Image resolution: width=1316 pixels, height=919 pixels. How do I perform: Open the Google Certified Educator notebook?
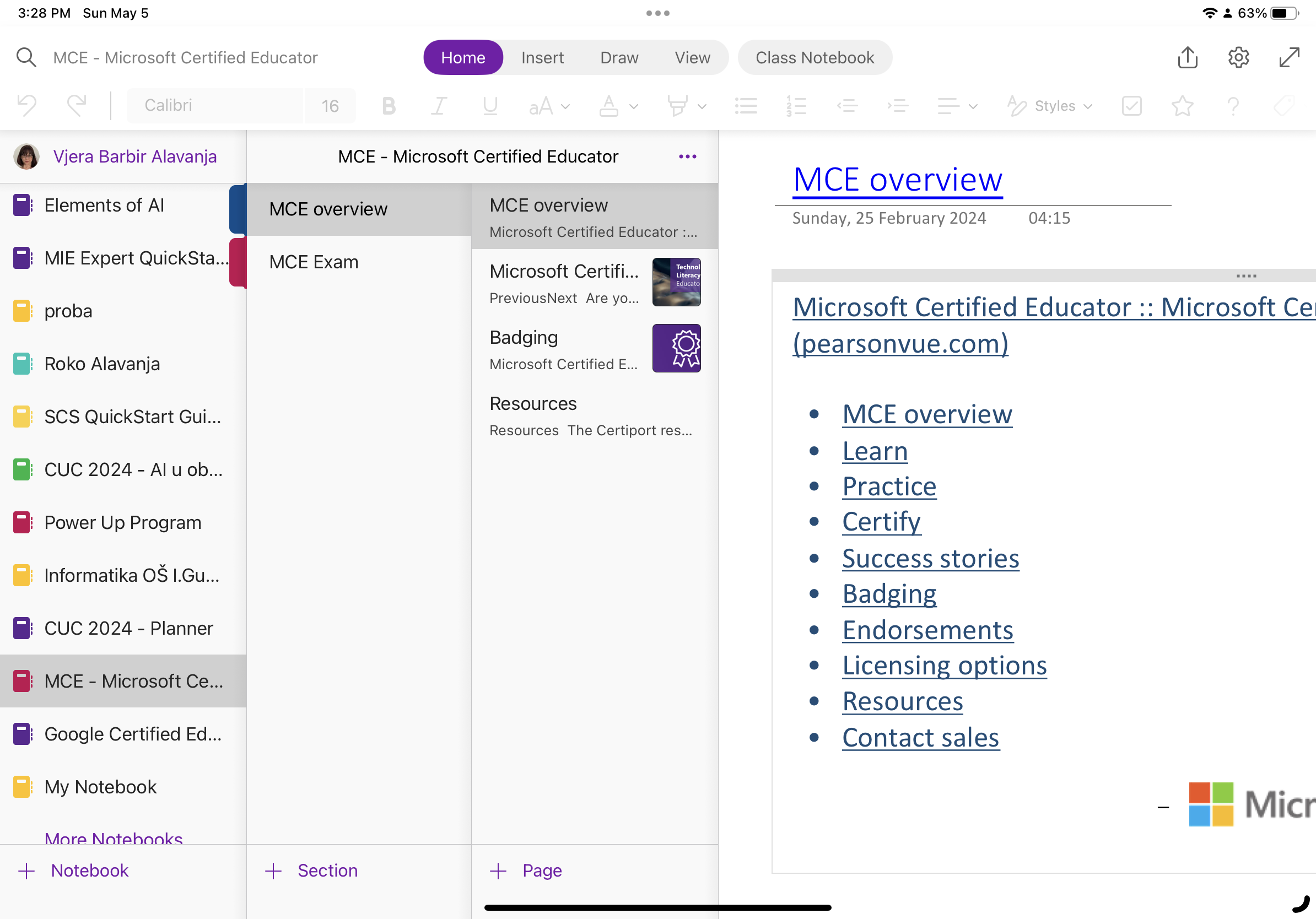pos(123,734)
